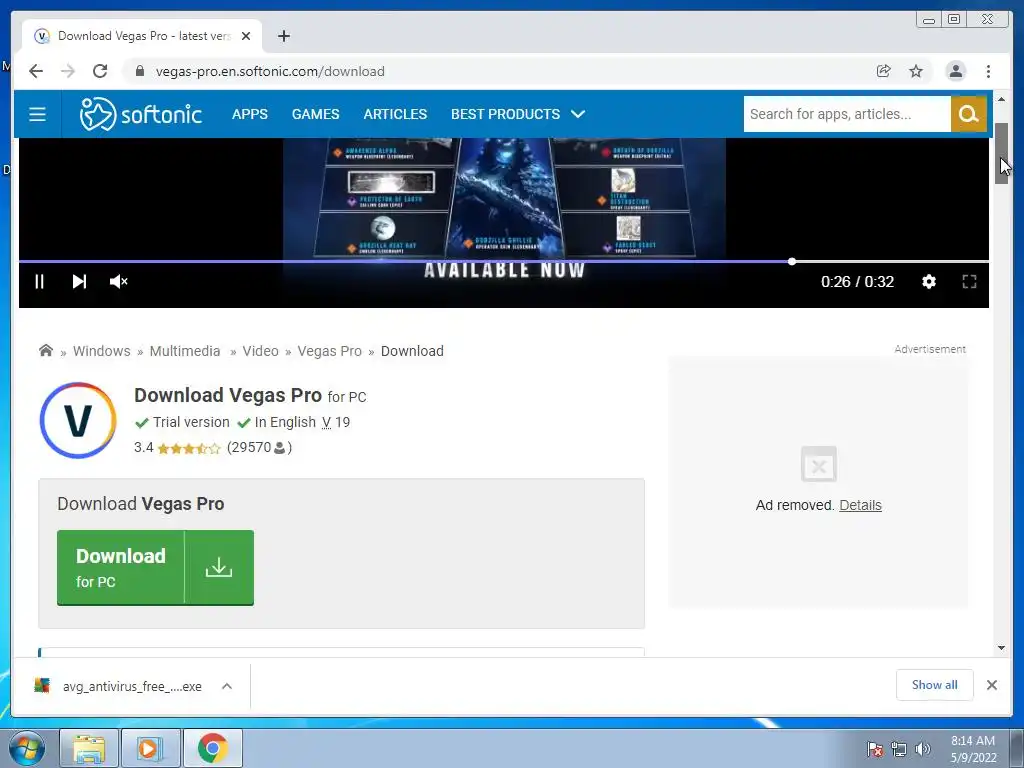Expand the BEST PRODUCTS dropdown

click(x=518, y=114)
